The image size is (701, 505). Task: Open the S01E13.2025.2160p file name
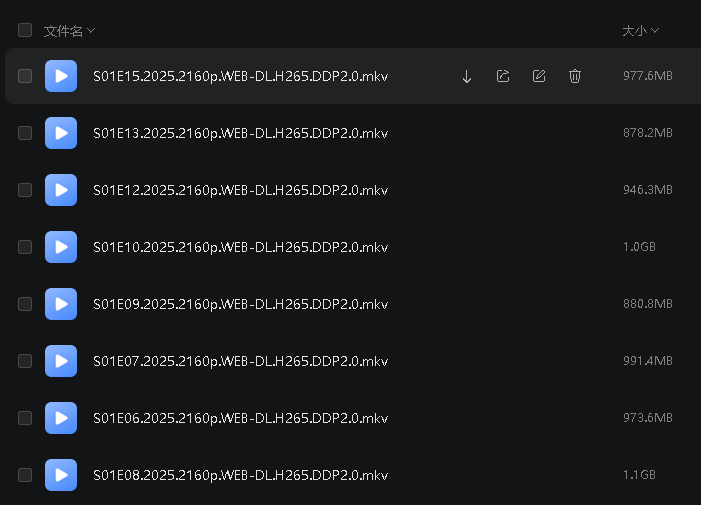(241, 133)
